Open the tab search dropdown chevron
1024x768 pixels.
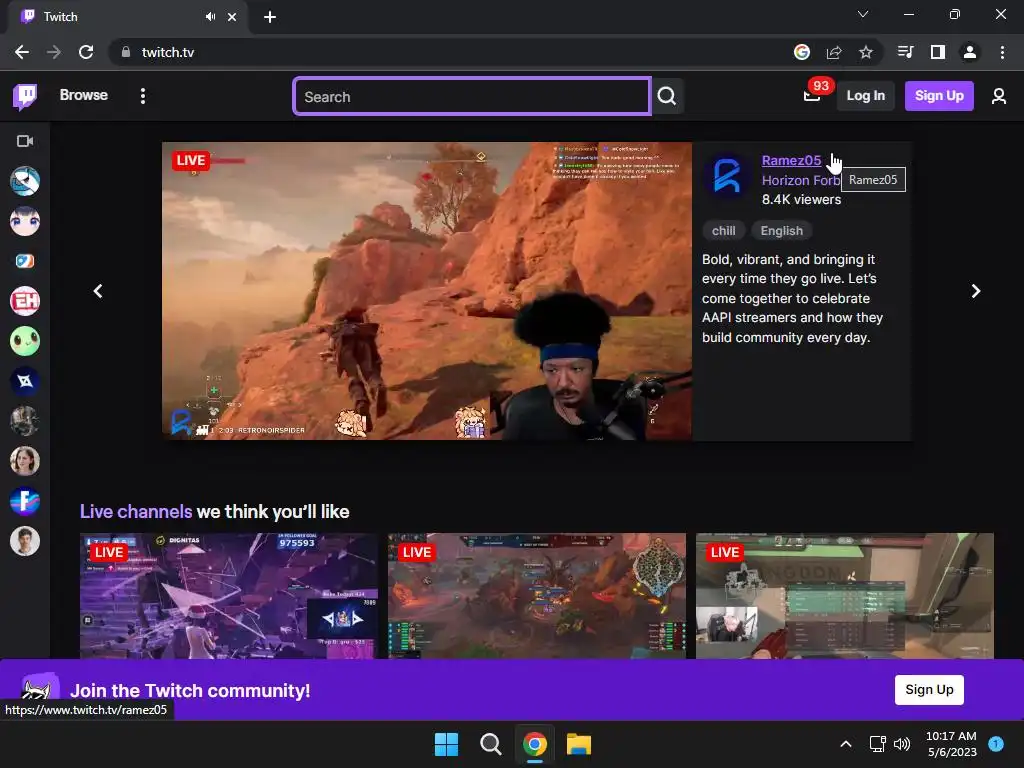click(863, 14)
